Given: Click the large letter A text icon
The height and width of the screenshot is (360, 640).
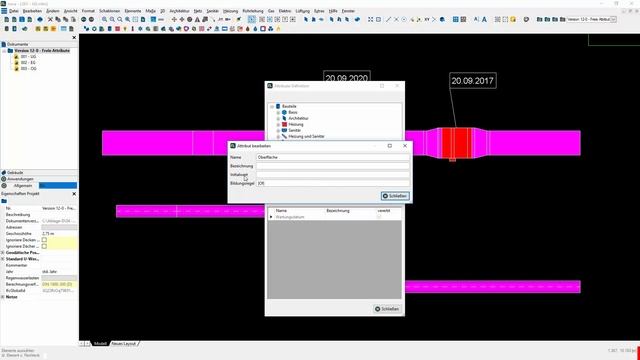Looking at the screenshot, I should [x=484, y=19].
